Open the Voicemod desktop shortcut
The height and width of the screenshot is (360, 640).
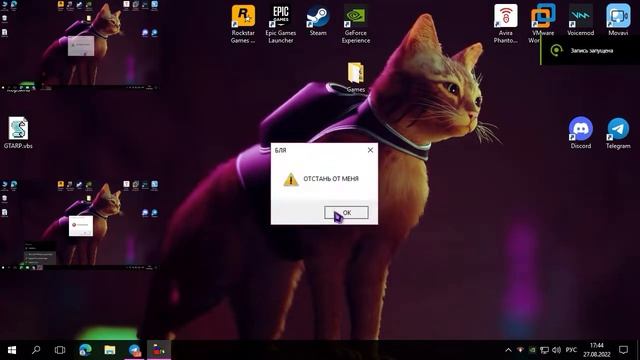click(580, 20)
